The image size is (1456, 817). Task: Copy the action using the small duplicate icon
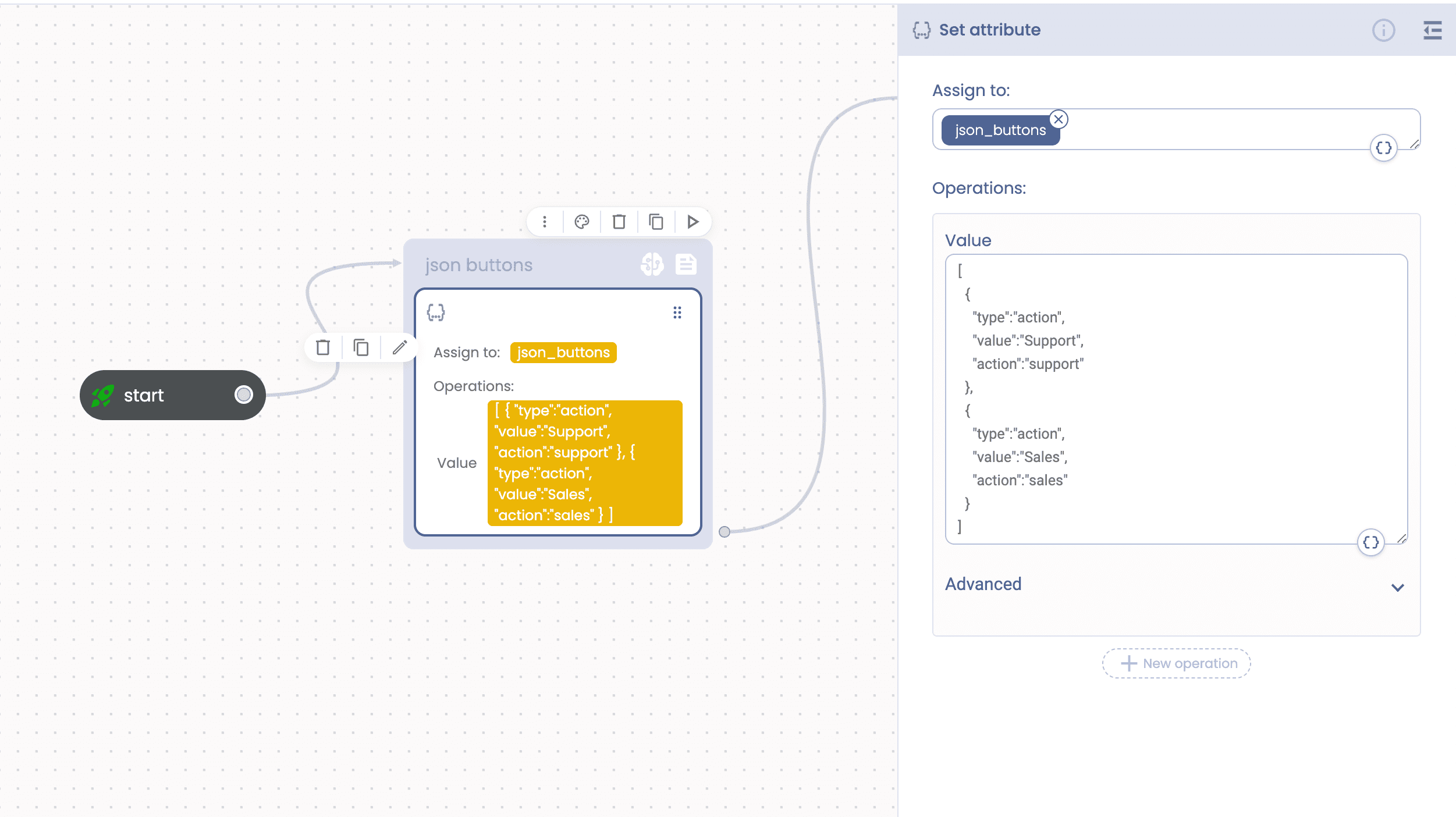pos(361,347)
